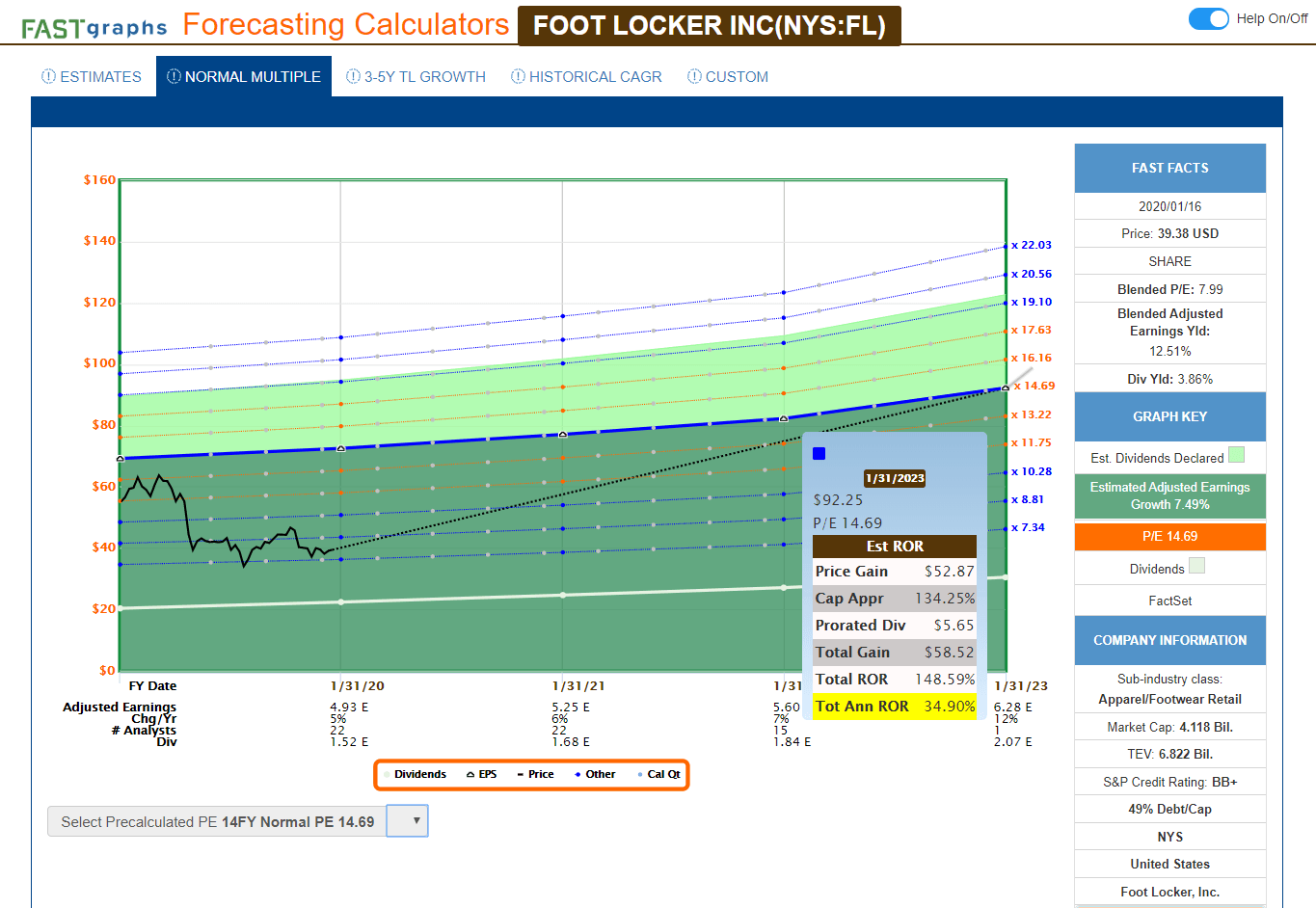1316x908 pixels.
Task: Click the Div Yld: 3.86% fact
Action: point(1170,379)
